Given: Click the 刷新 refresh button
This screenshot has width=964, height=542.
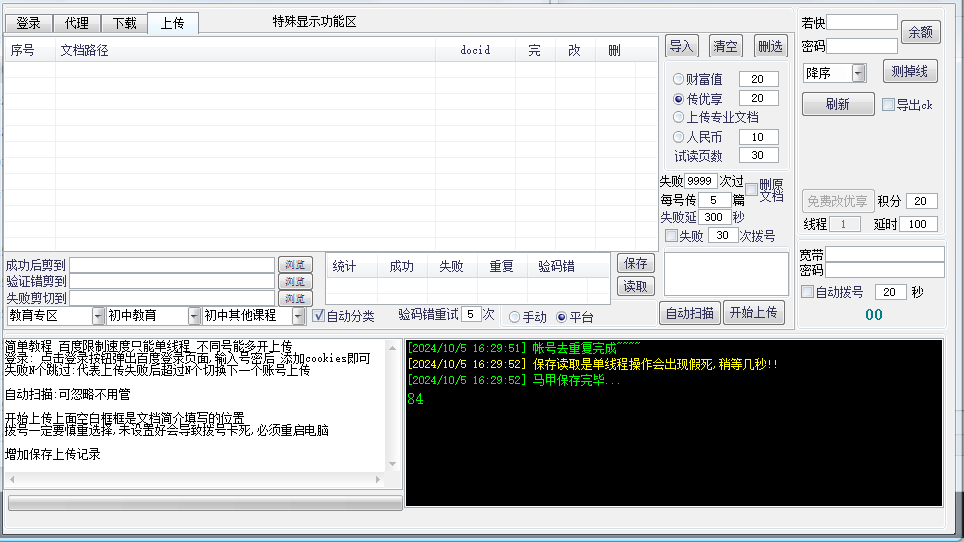Looking at the screenshot, I should [837, 104].
